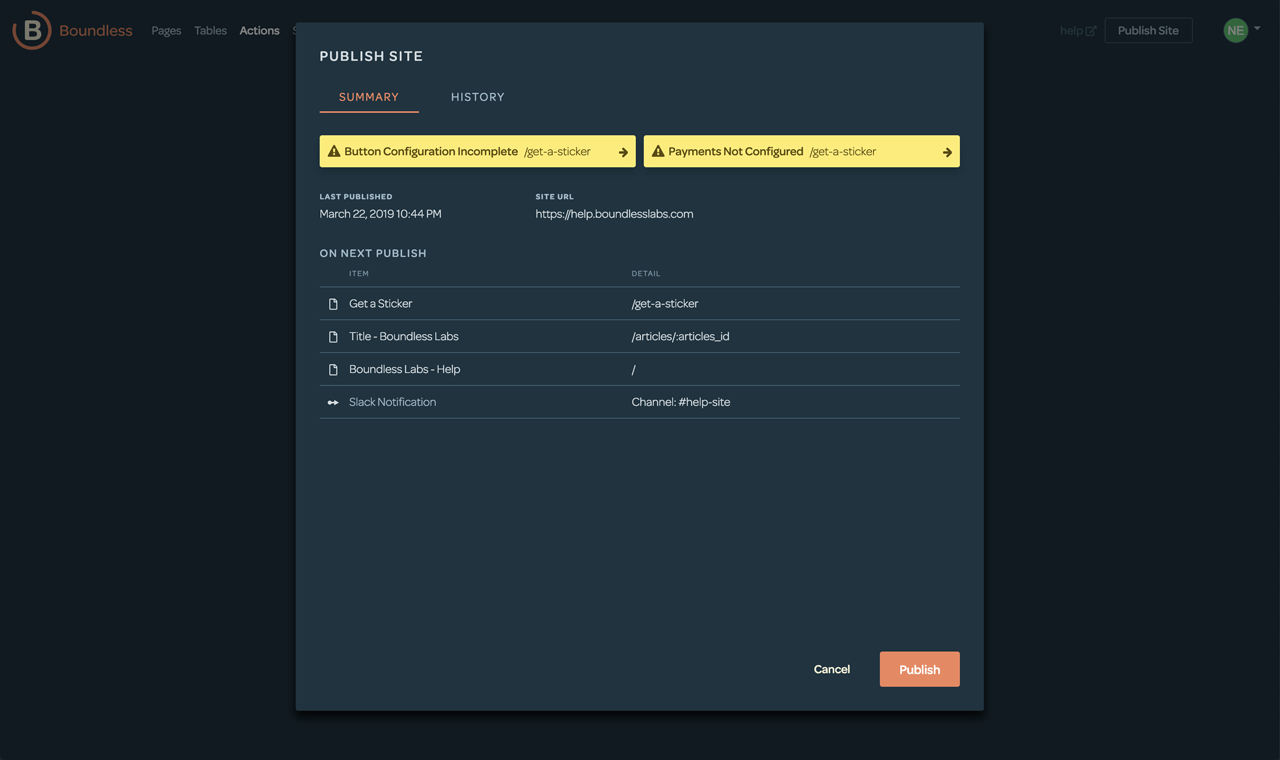Screen dimensions: 1280x760
Task: Switch to the History tab
Action: tap(478, 97)
